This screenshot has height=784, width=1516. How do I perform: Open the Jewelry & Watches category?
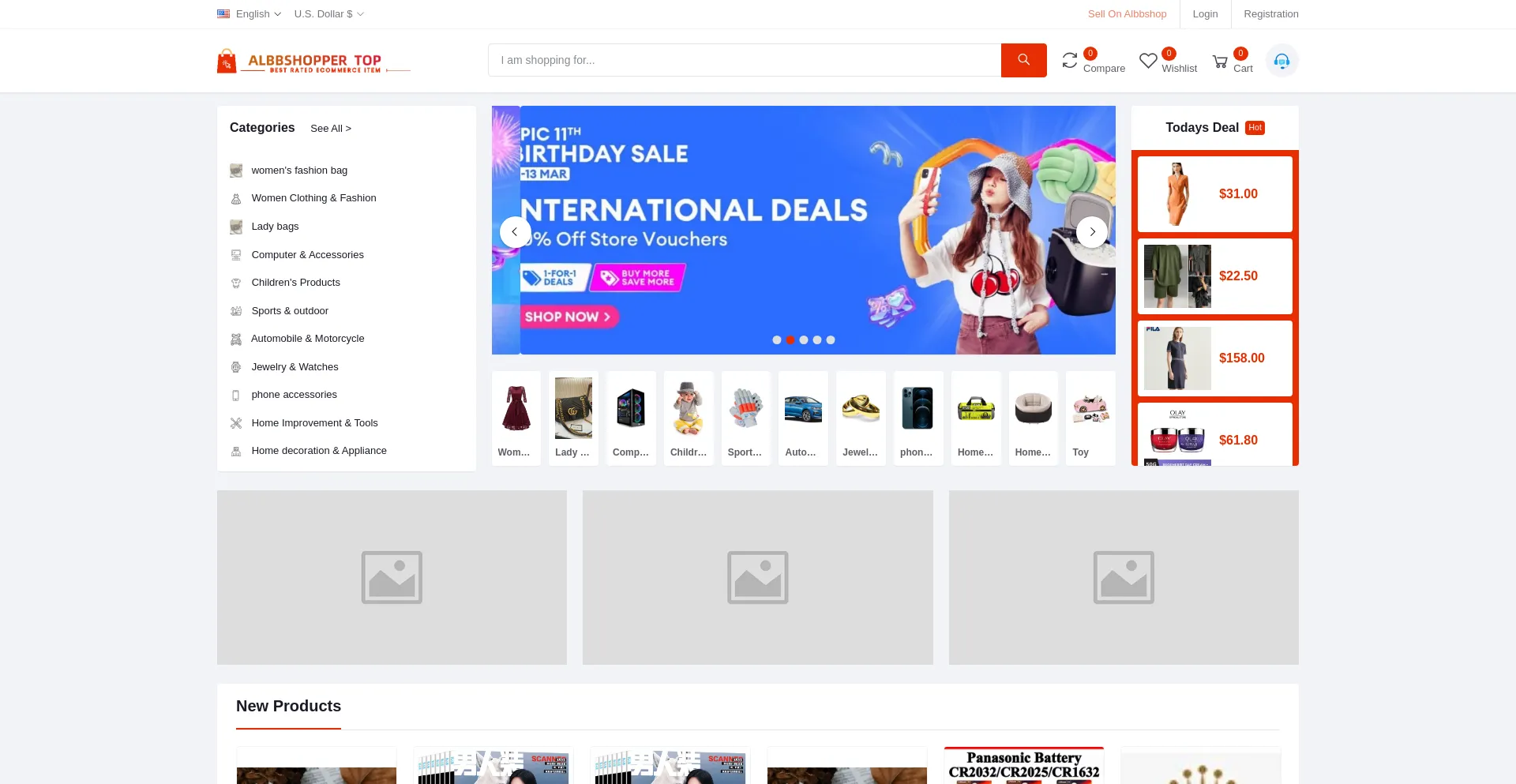295,367
